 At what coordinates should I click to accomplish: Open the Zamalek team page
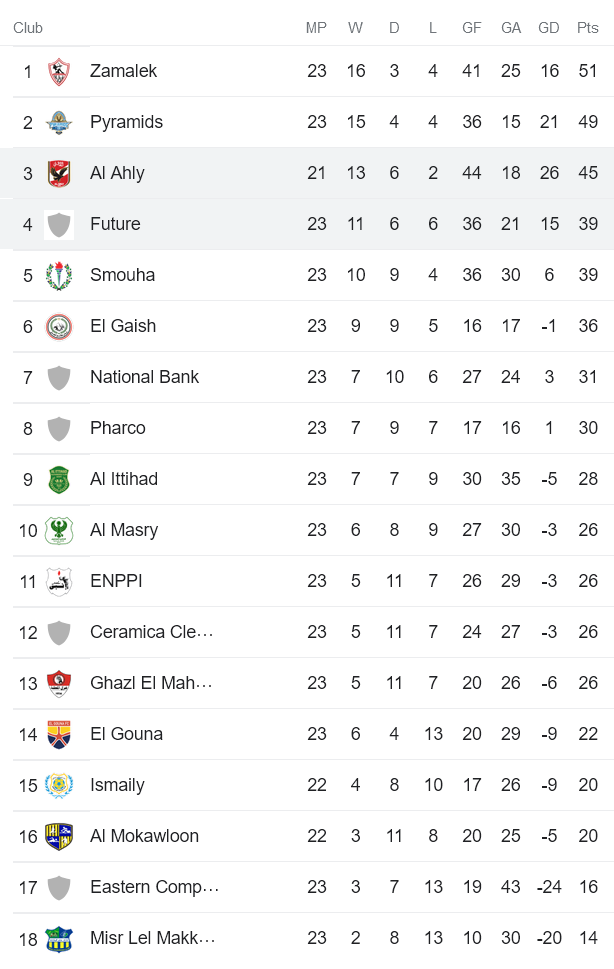(123, 71)
